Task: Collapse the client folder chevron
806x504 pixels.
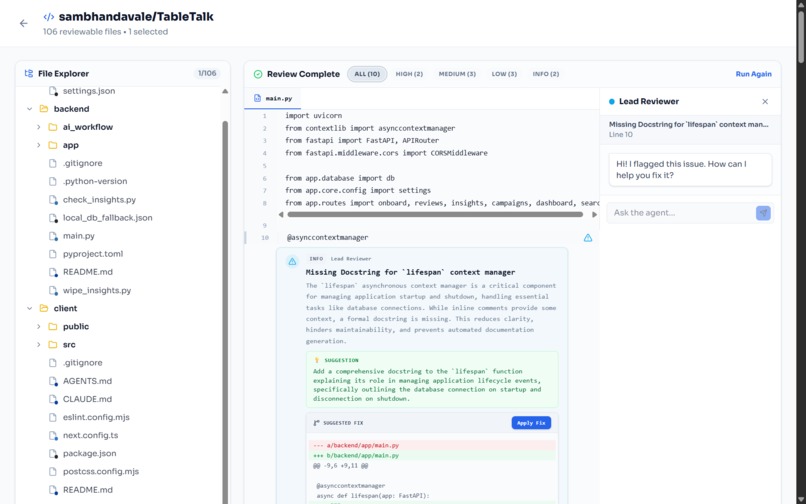Action: pos(29,309)
